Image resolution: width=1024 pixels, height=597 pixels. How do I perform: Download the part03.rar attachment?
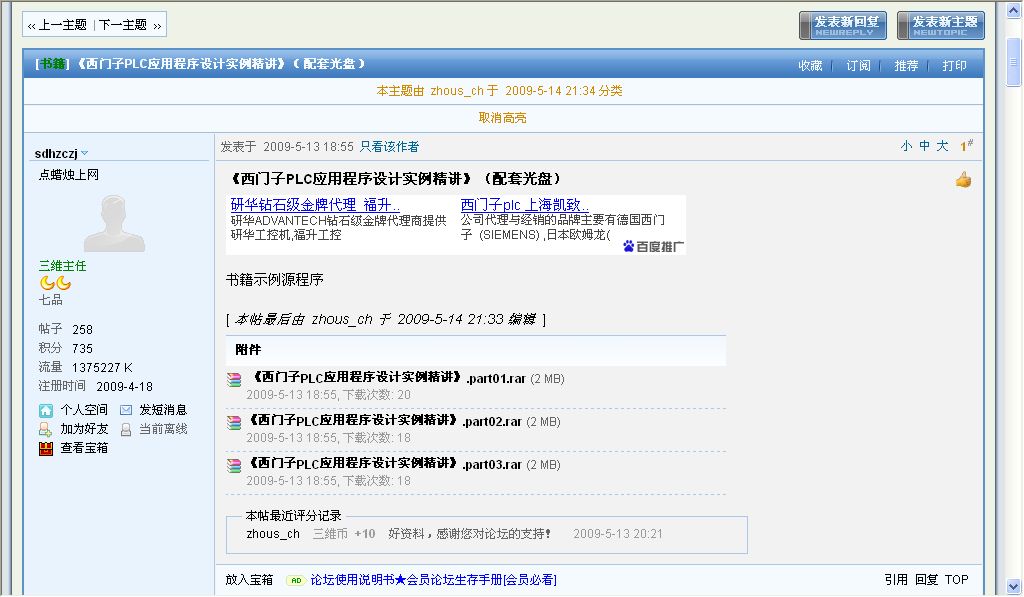point(385,464)
